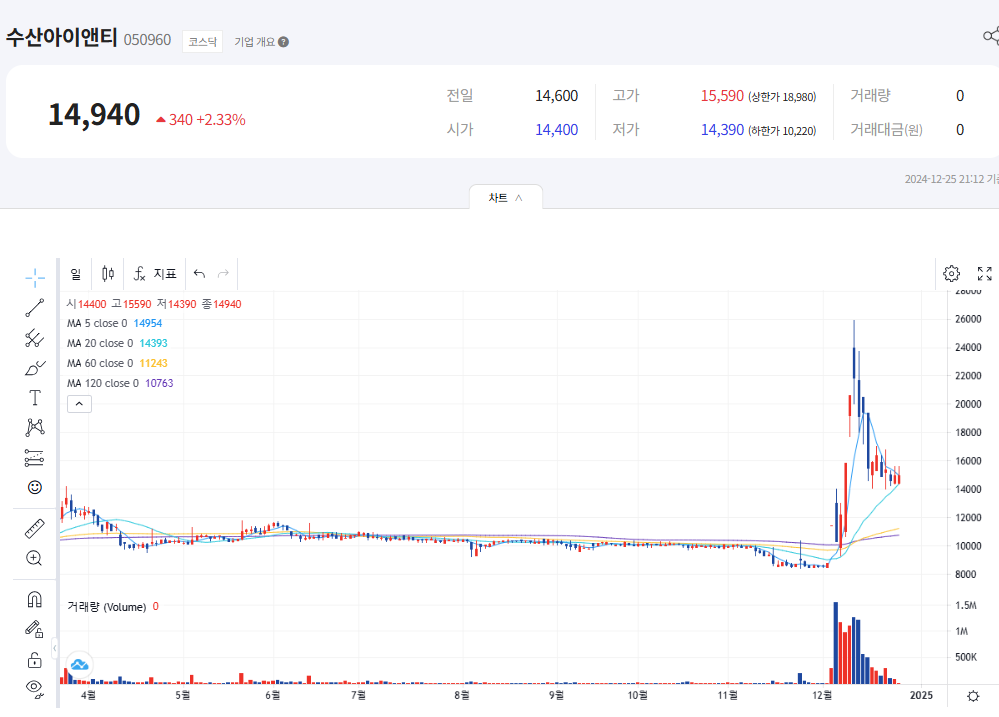The image size is (999, 717).
Task: Click the 저가 value 14,390
Action: pos(722,129)
